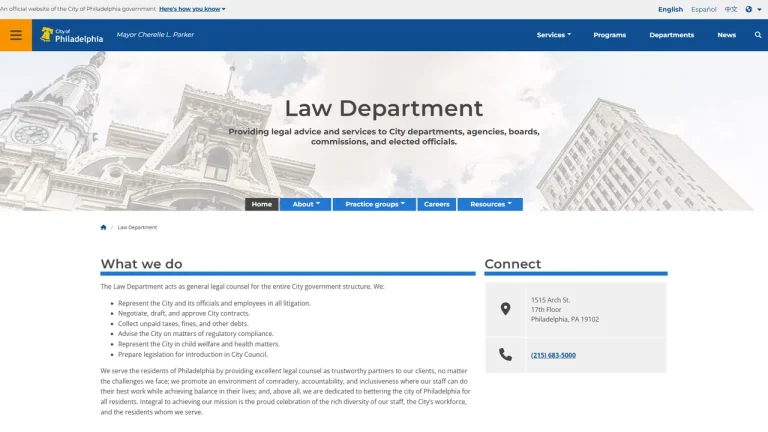Select the Careers tab
This screenshot has width=768, height=432.
[x=436, y=204]
